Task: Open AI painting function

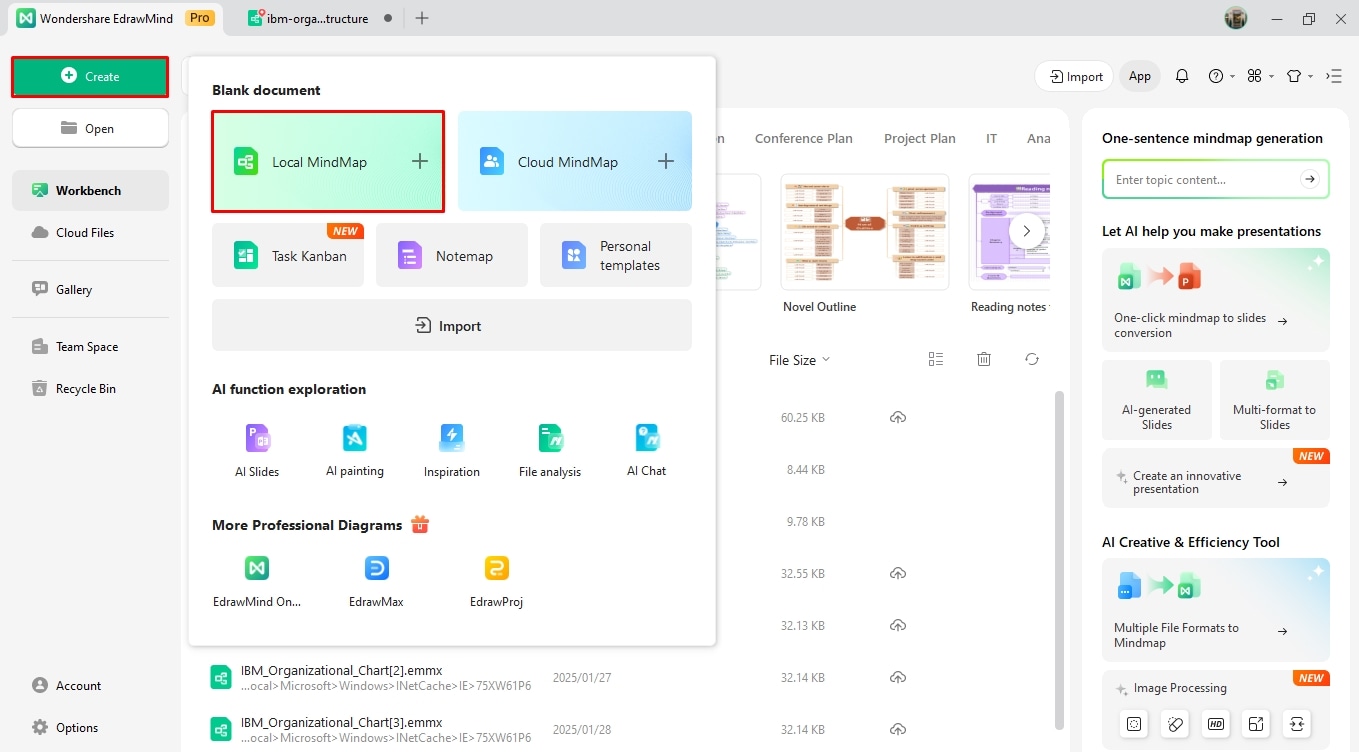Action: click(355, 451)
